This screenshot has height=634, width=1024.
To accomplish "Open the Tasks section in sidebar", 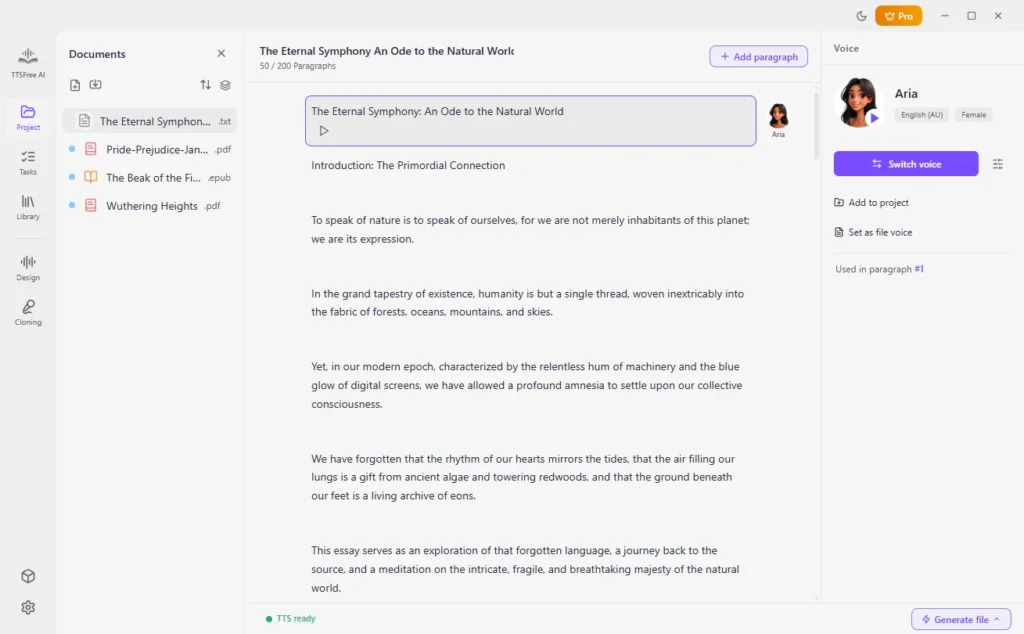I will click(28, 162).
